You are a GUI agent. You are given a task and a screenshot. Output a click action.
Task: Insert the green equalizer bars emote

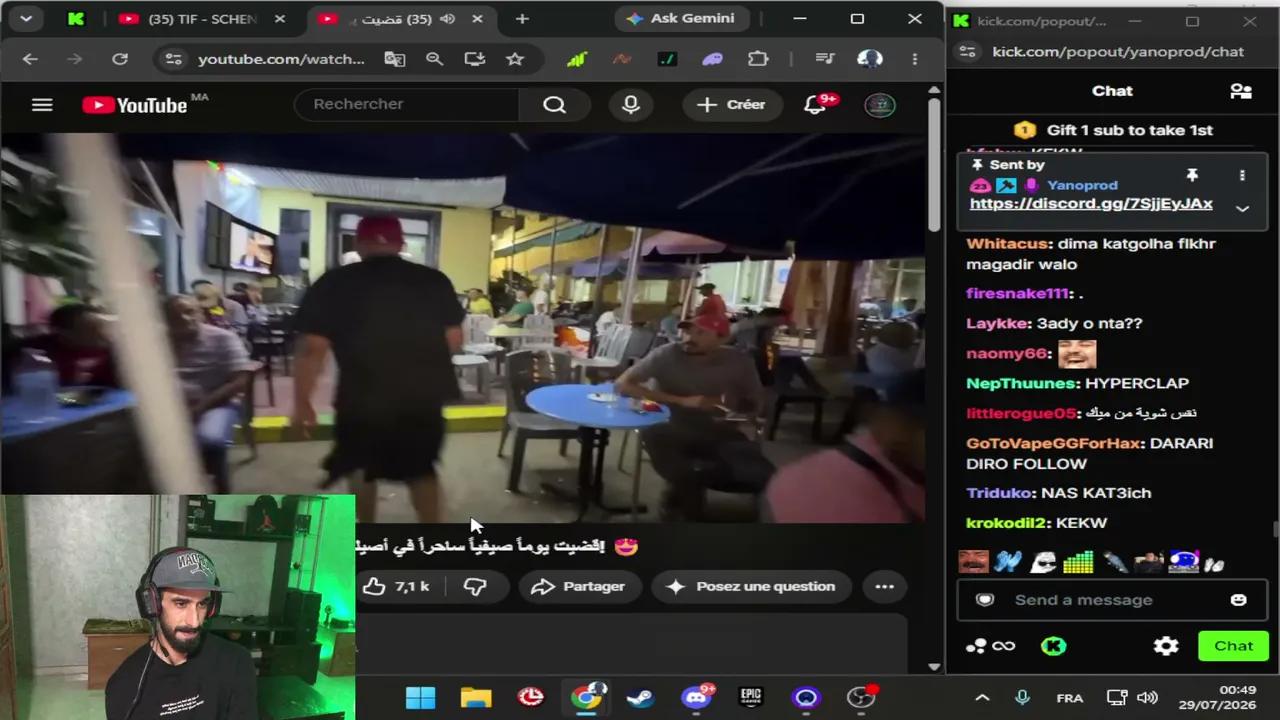point(1078,562)
